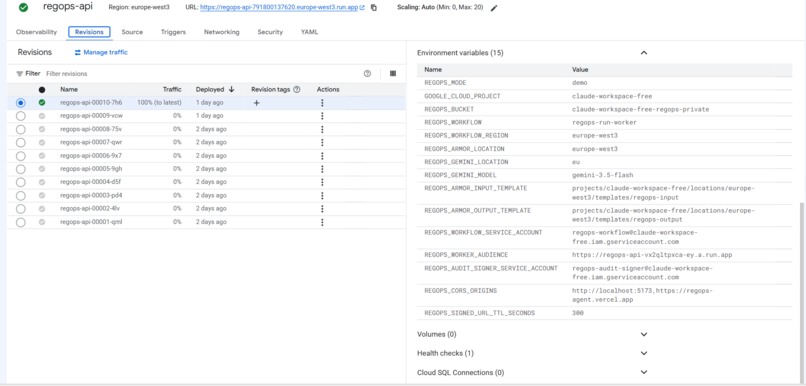Collapse the Environment variables section

click(x=644, y=53)
